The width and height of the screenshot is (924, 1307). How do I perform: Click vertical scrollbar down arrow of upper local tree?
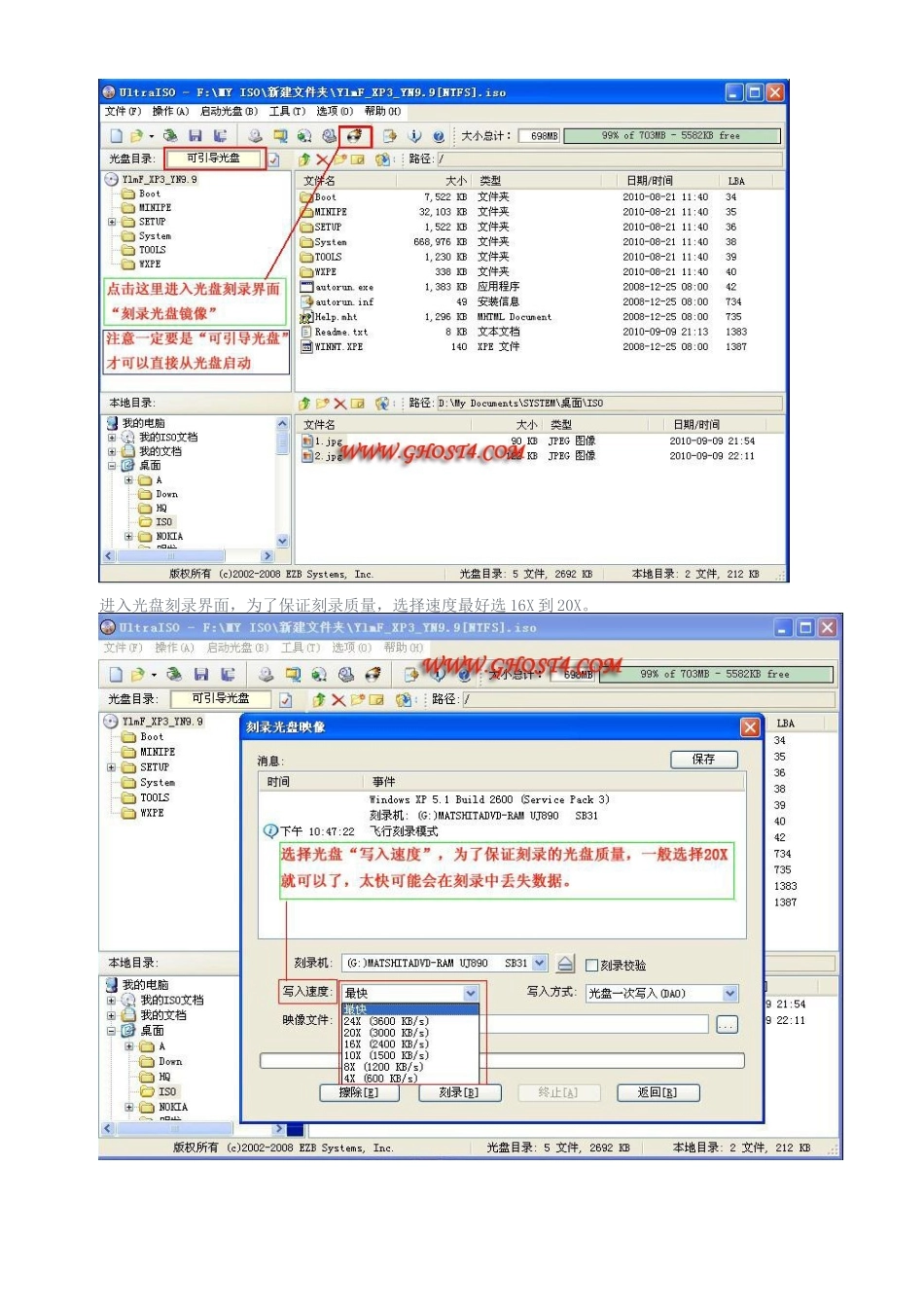(283, 542)
